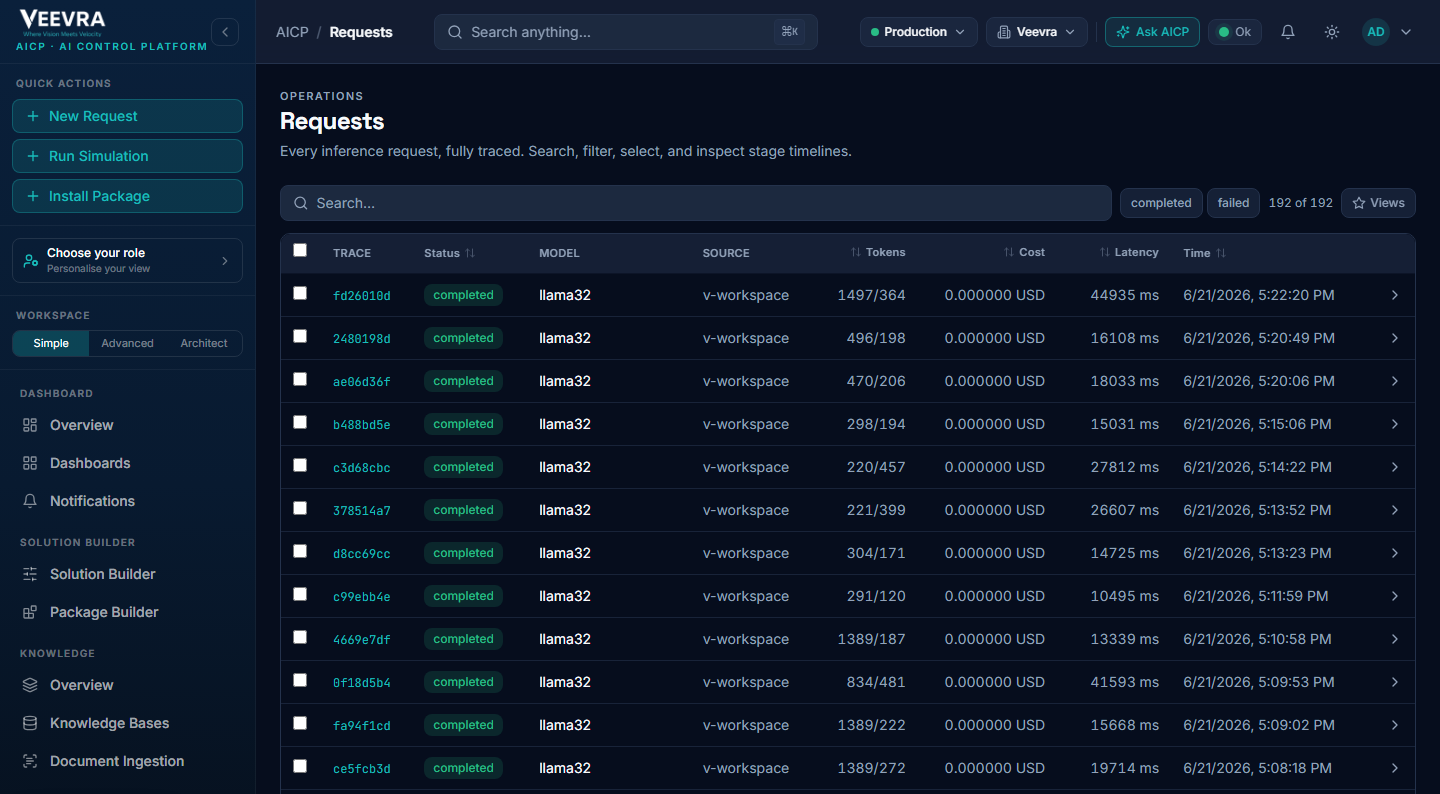Click the Package Builder icon
The height and width of the screenshot is (794, 1440).
(x=30, y=612)
